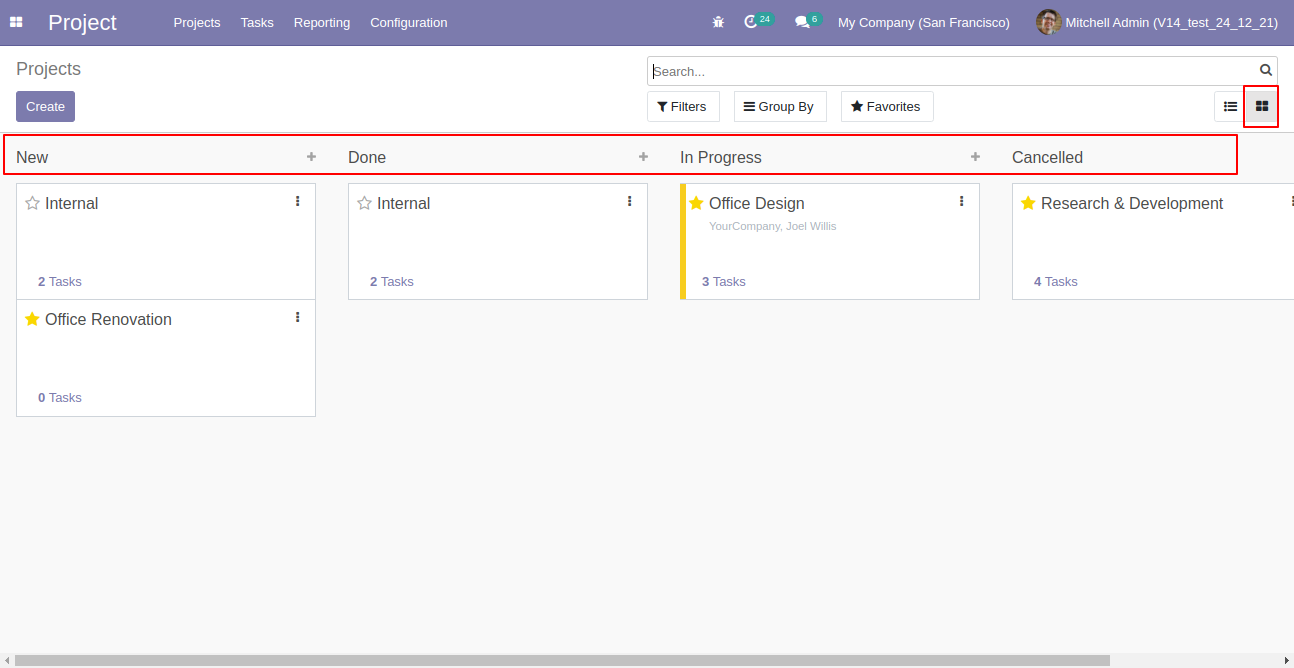Favorite the Internal project in New column
This screenshot has width=1294, height=668.
(x=32, y=203)
